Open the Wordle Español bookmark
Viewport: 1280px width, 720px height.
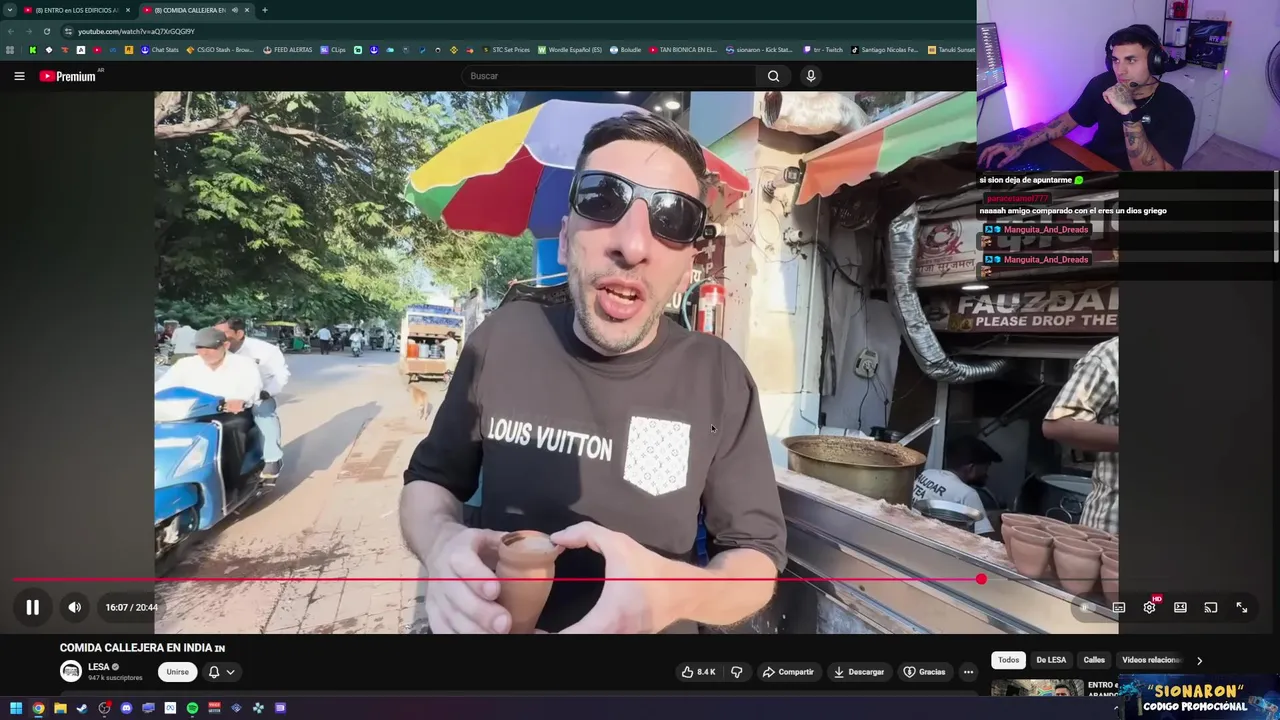pos(570,49)
